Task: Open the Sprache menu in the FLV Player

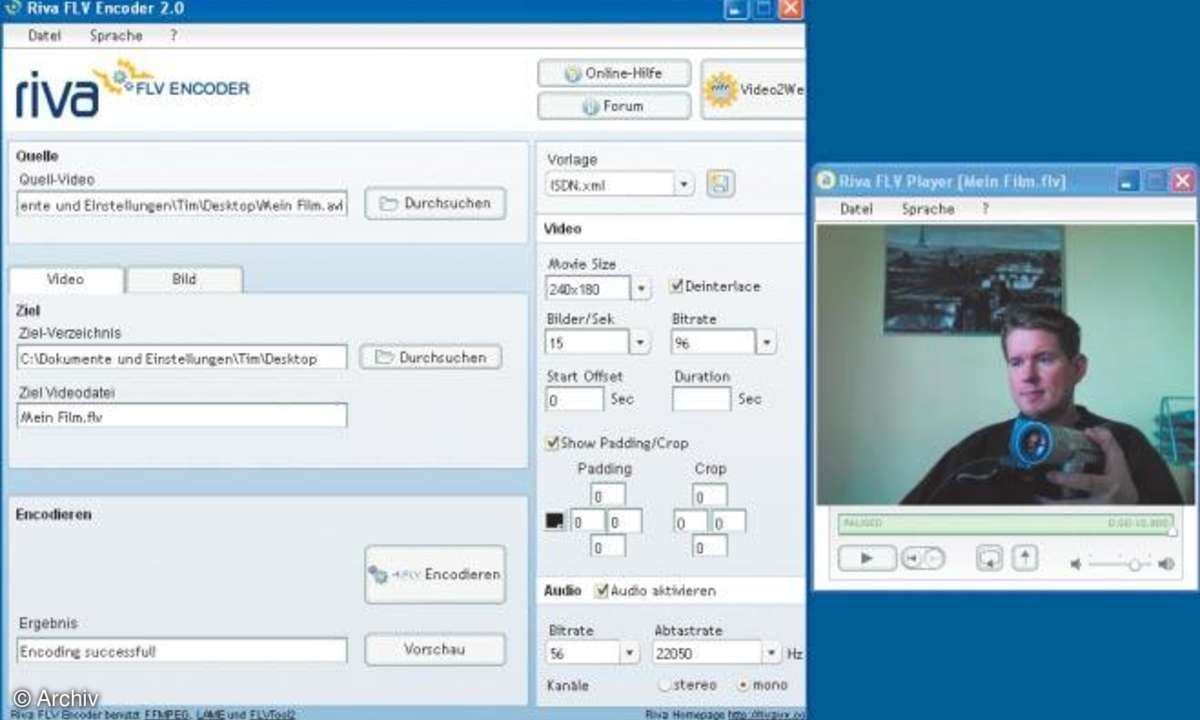Action: [928, 209]
